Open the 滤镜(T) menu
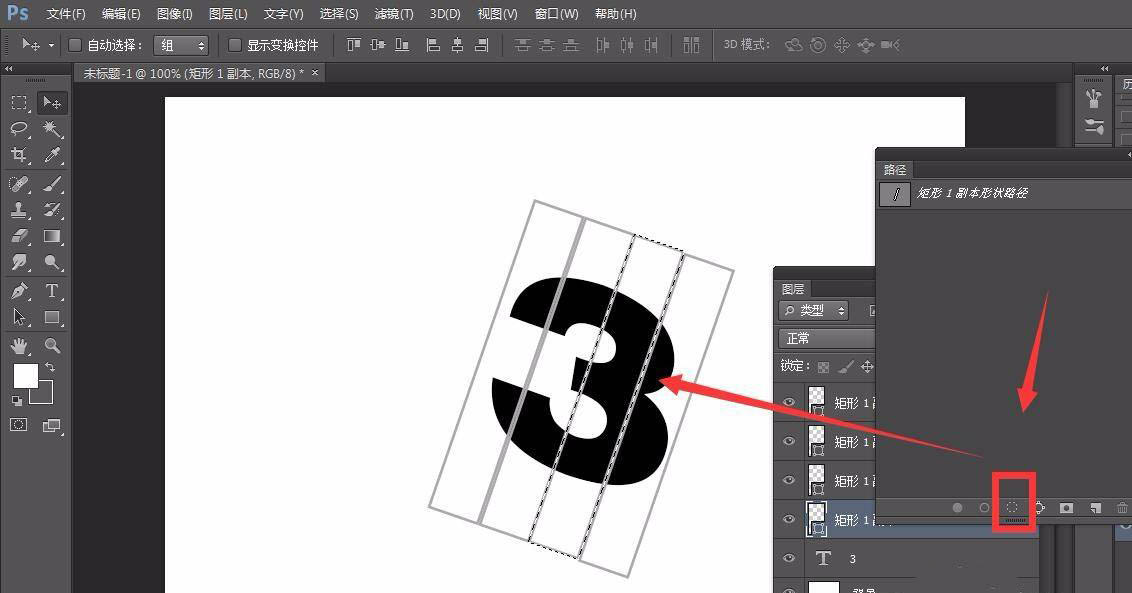Image resolution: width=1132 pixels, height=593 pixels. coord(394,14)
